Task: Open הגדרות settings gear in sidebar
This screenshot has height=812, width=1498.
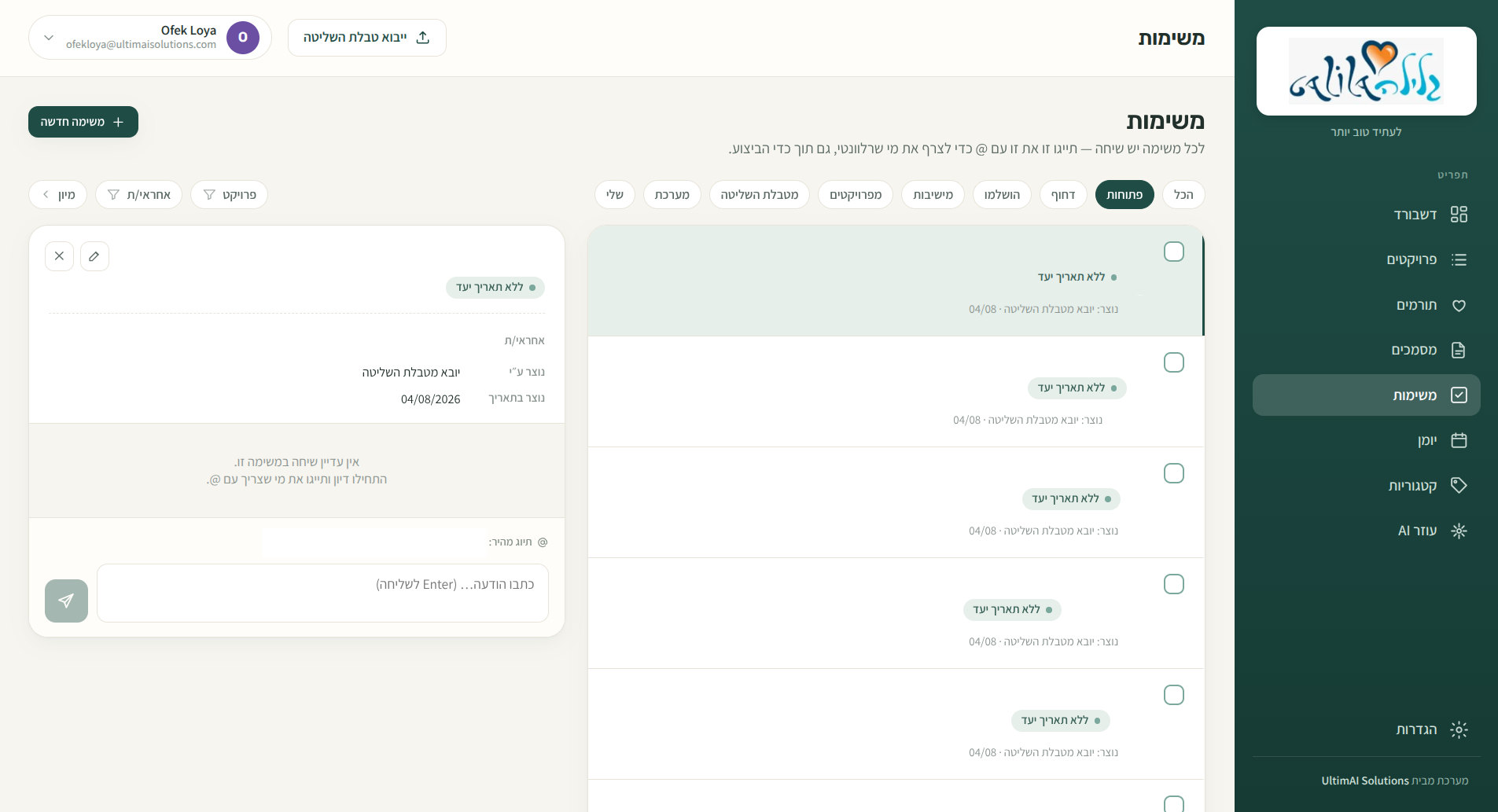Action: click(x=1459, y=729)
